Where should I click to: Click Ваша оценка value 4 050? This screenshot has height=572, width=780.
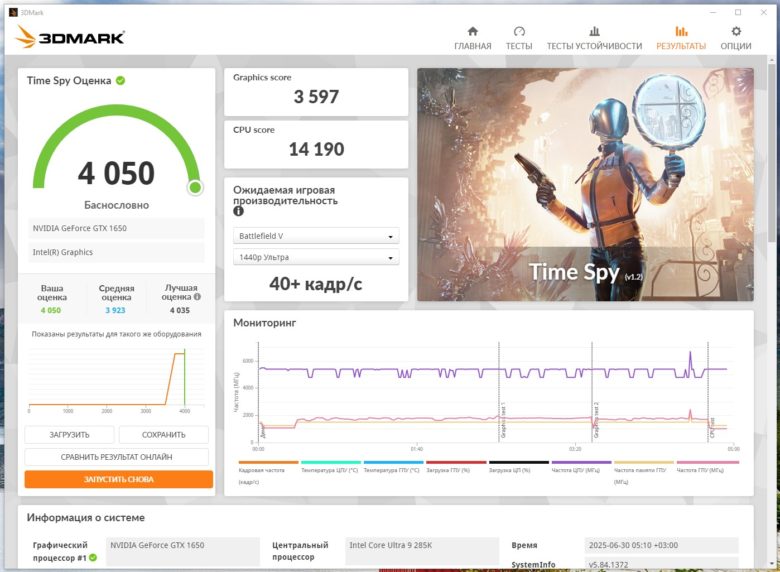pos(51,310)
